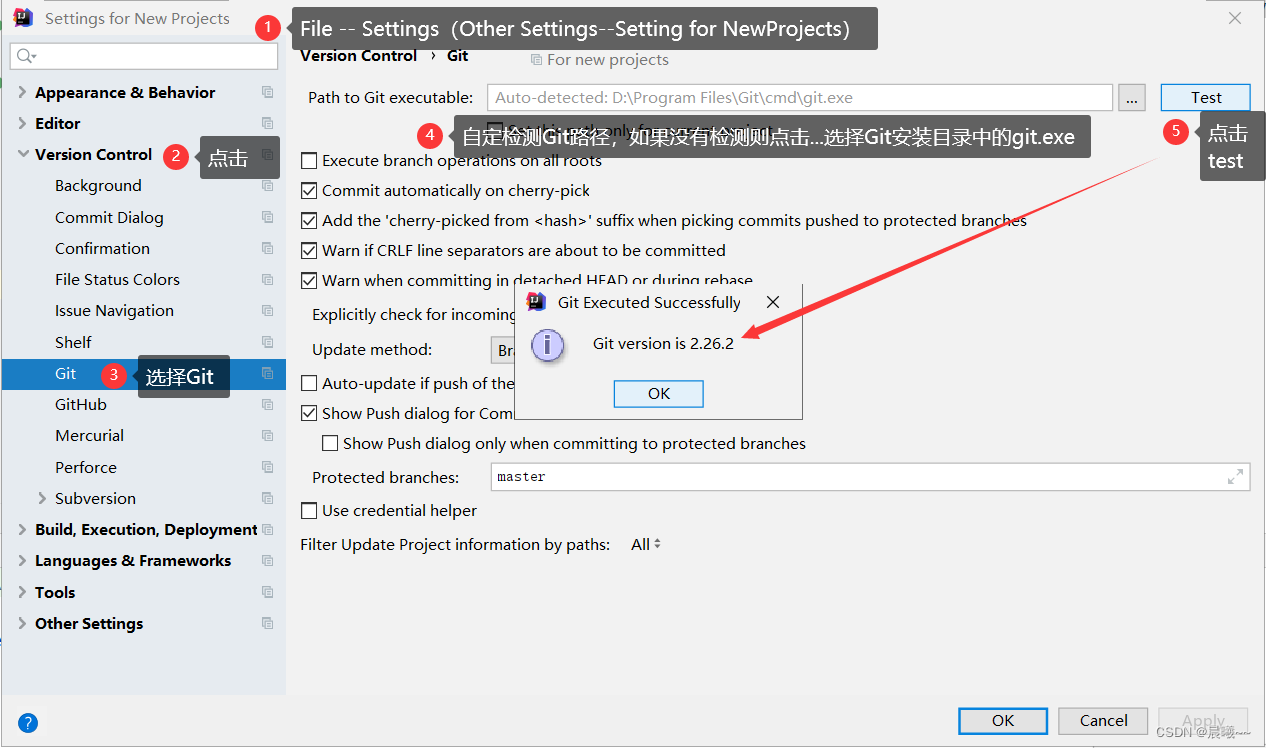This screenshot has height=748, width=1266.
Task: Toggle Execute branch operations on all roots
Action: [309, 160]
